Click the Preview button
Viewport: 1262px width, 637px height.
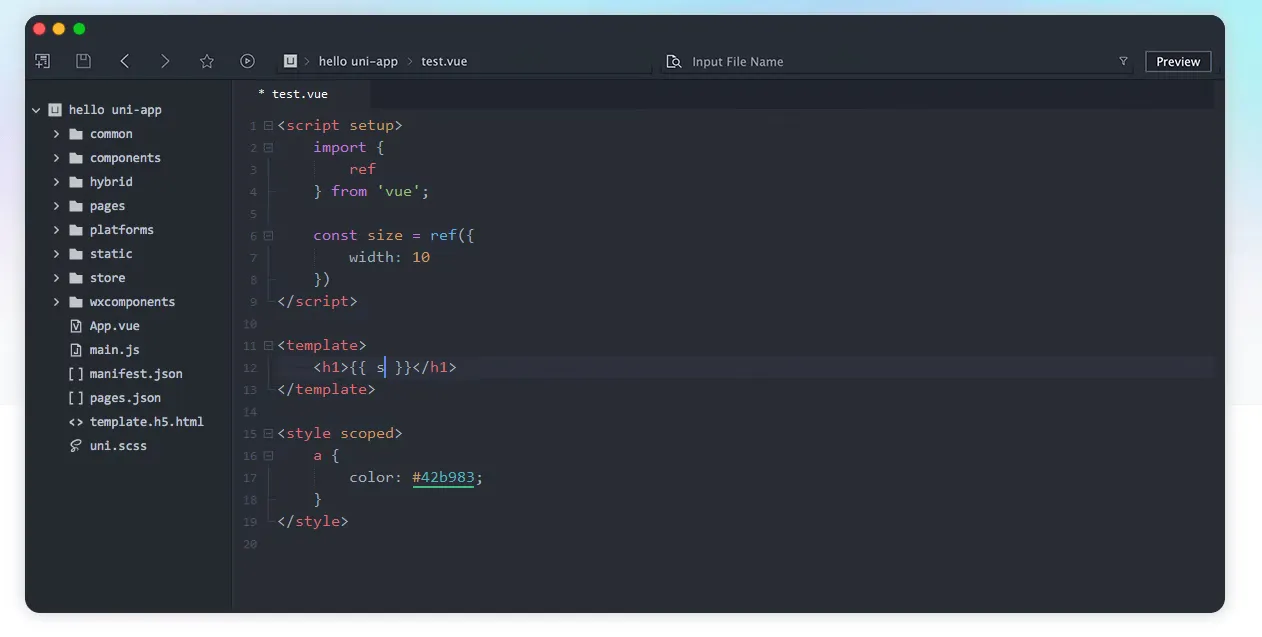1177,61
